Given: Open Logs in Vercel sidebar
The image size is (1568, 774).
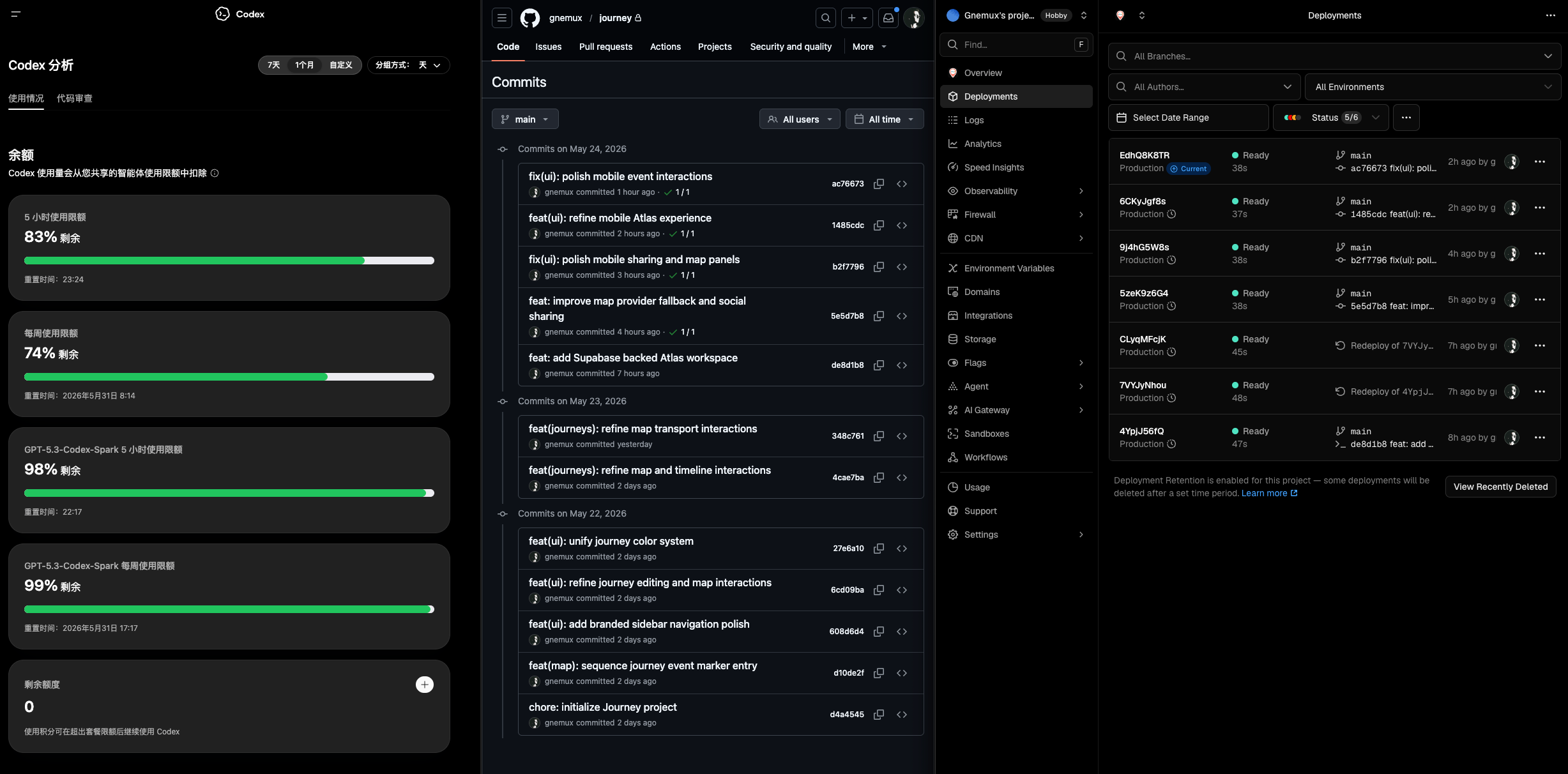Looking at the screenshot, I should [1016, 120].
